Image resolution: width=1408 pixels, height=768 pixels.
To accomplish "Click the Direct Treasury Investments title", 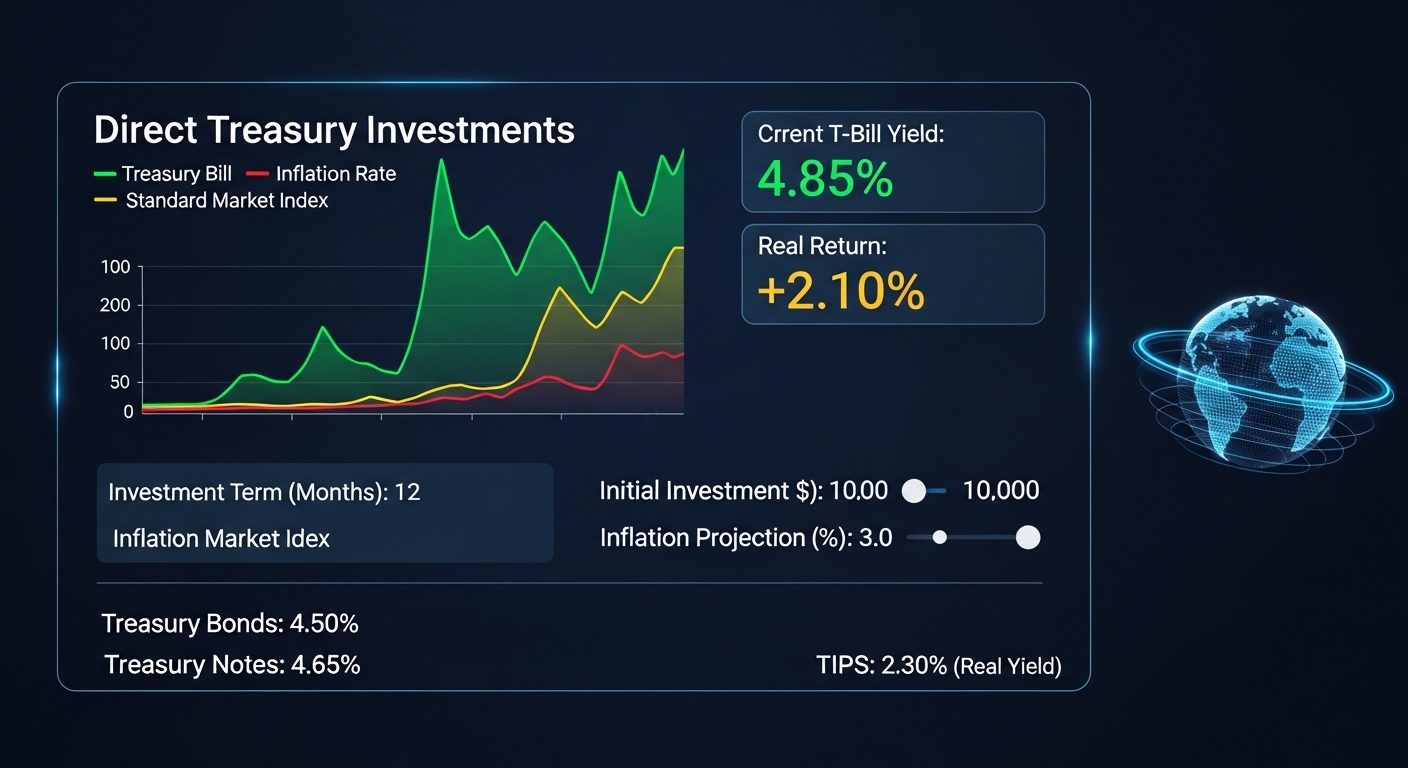I will (x=334, y=130).
